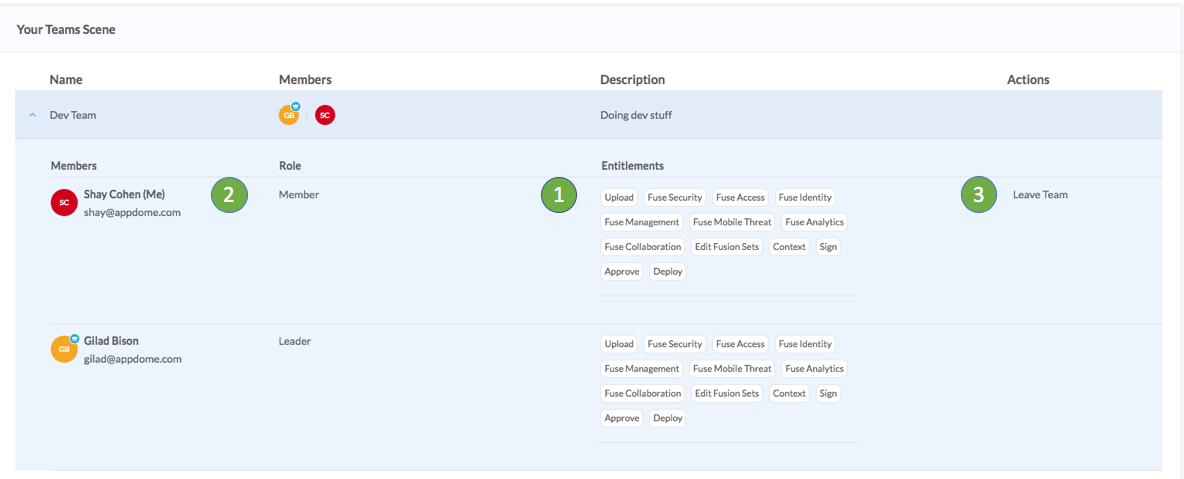
Task: Select Shay Cohen's Deploy entitlement tag
Action: click(668, 271)
